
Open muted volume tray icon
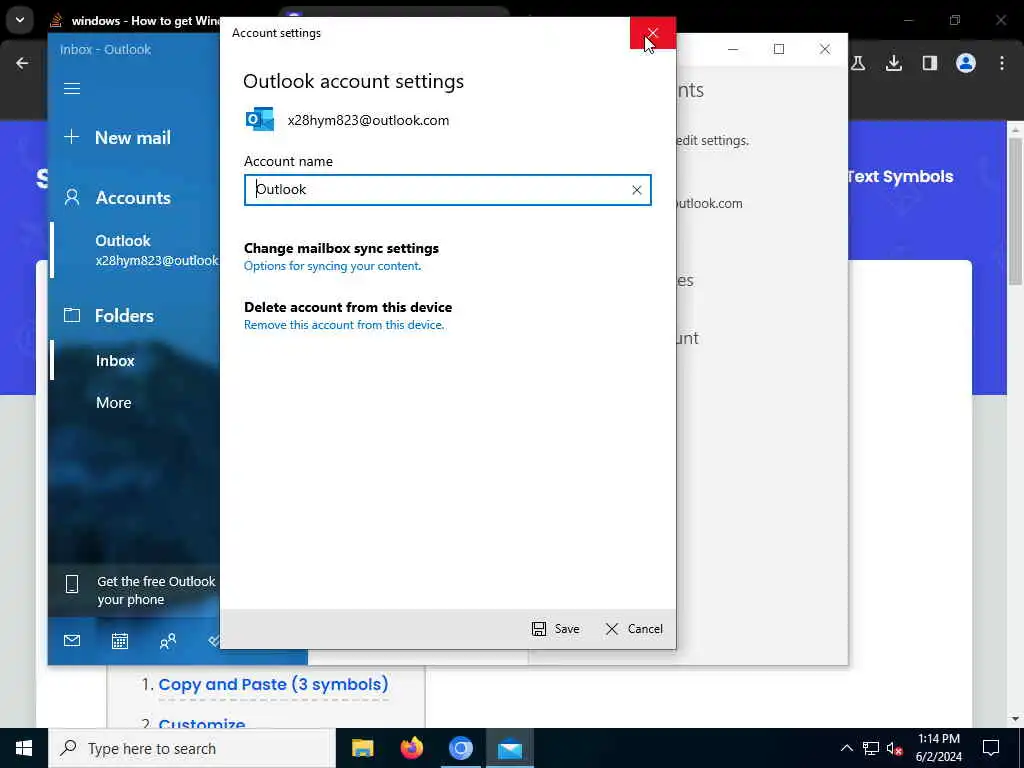pyautogui.click(x=894, y=748)
